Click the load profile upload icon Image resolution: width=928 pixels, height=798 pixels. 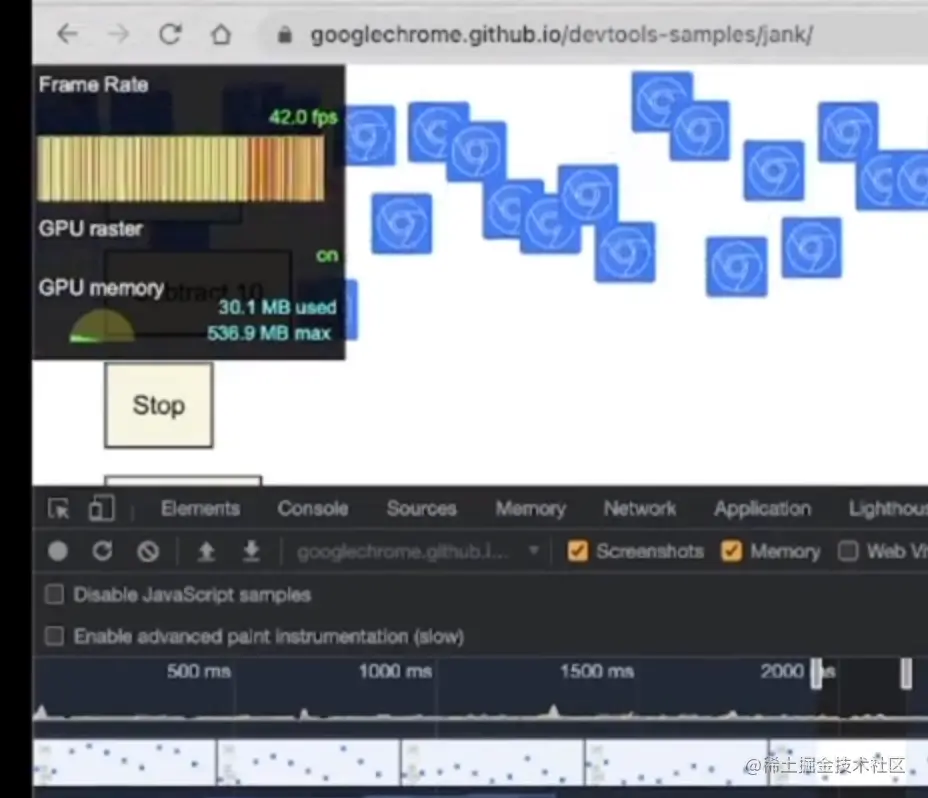pyautogui.click(x=206, y=551)
